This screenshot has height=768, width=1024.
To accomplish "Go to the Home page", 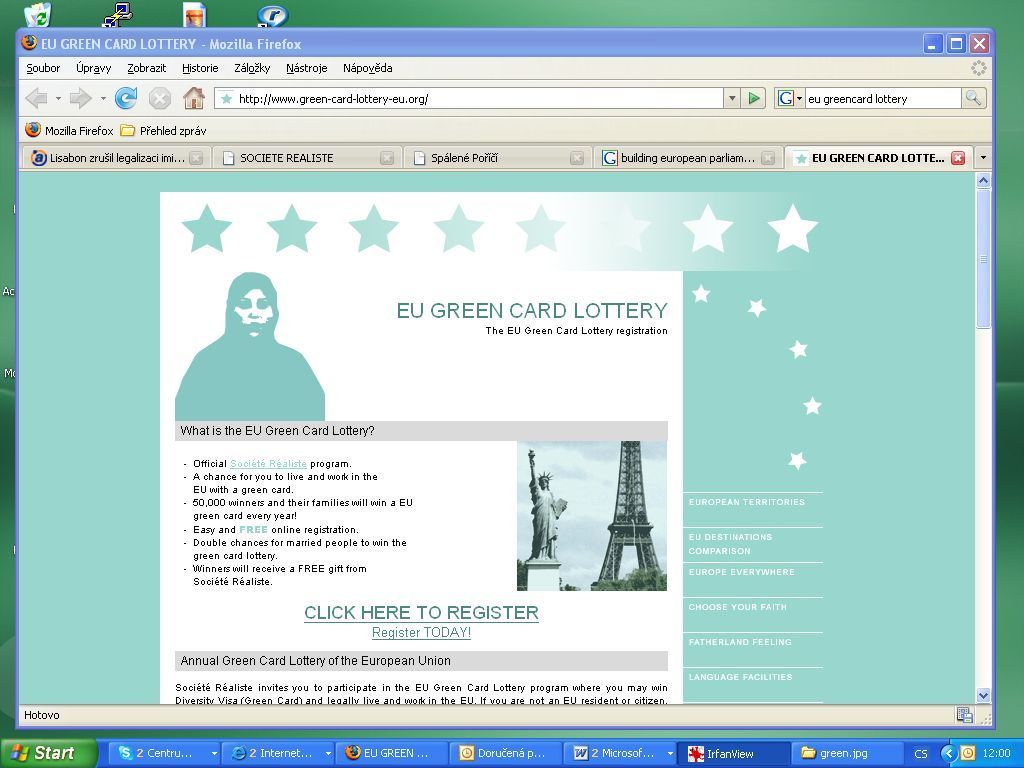I will coord(194,99).
